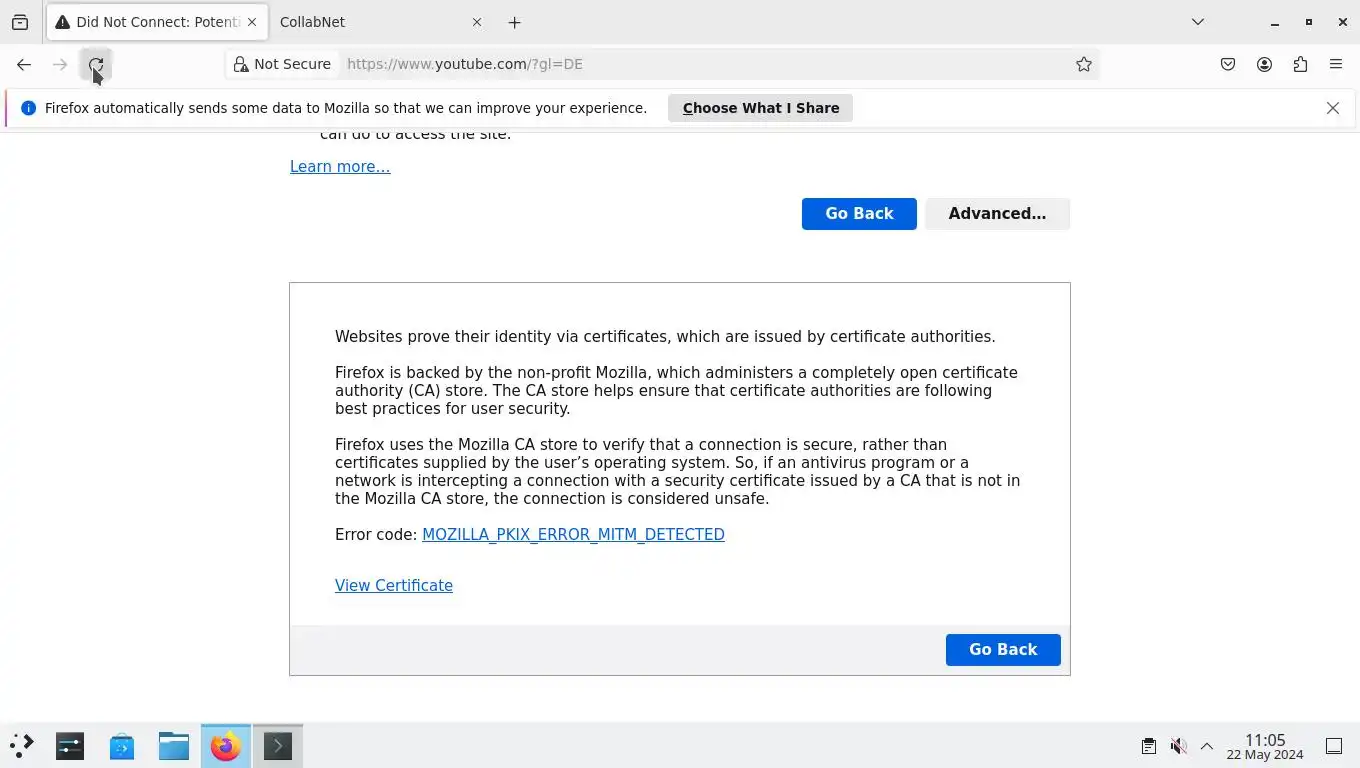Open the Learn more link
Image resolution: width=1360 pixels, height=768 pixels.
[x=340, y=167]
